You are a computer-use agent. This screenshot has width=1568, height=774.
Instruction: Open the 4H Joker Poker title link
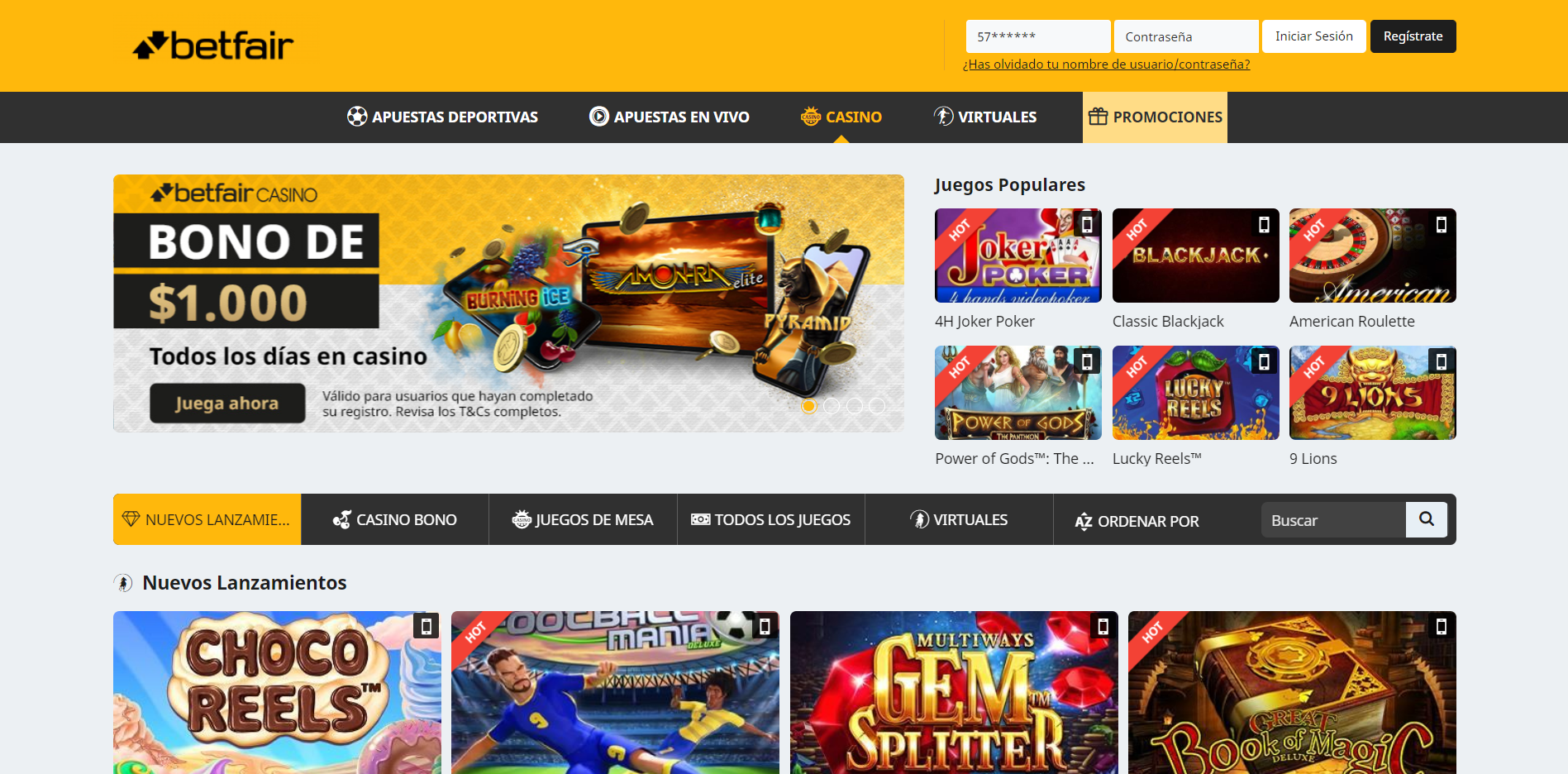[x=984, y=322]
